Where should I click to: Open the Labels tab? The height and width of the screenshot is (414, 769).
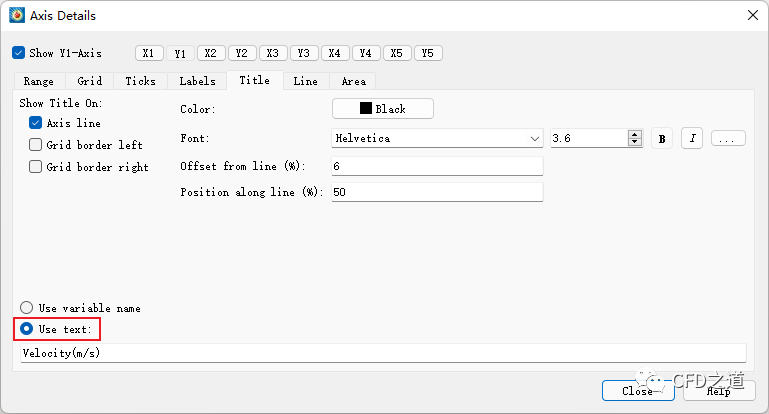197,81
